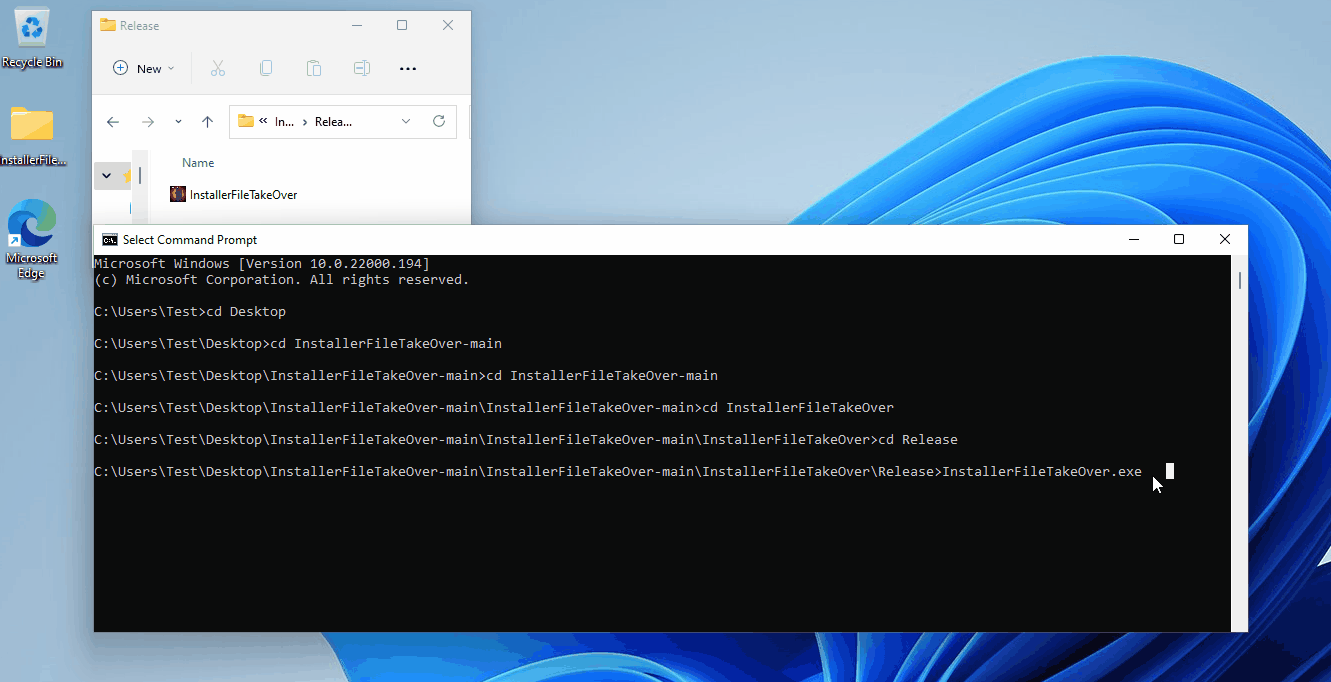Click the Command Prompt vertical scrollbar thumb
This screenshot has height=682, width=1331.
1240,280
